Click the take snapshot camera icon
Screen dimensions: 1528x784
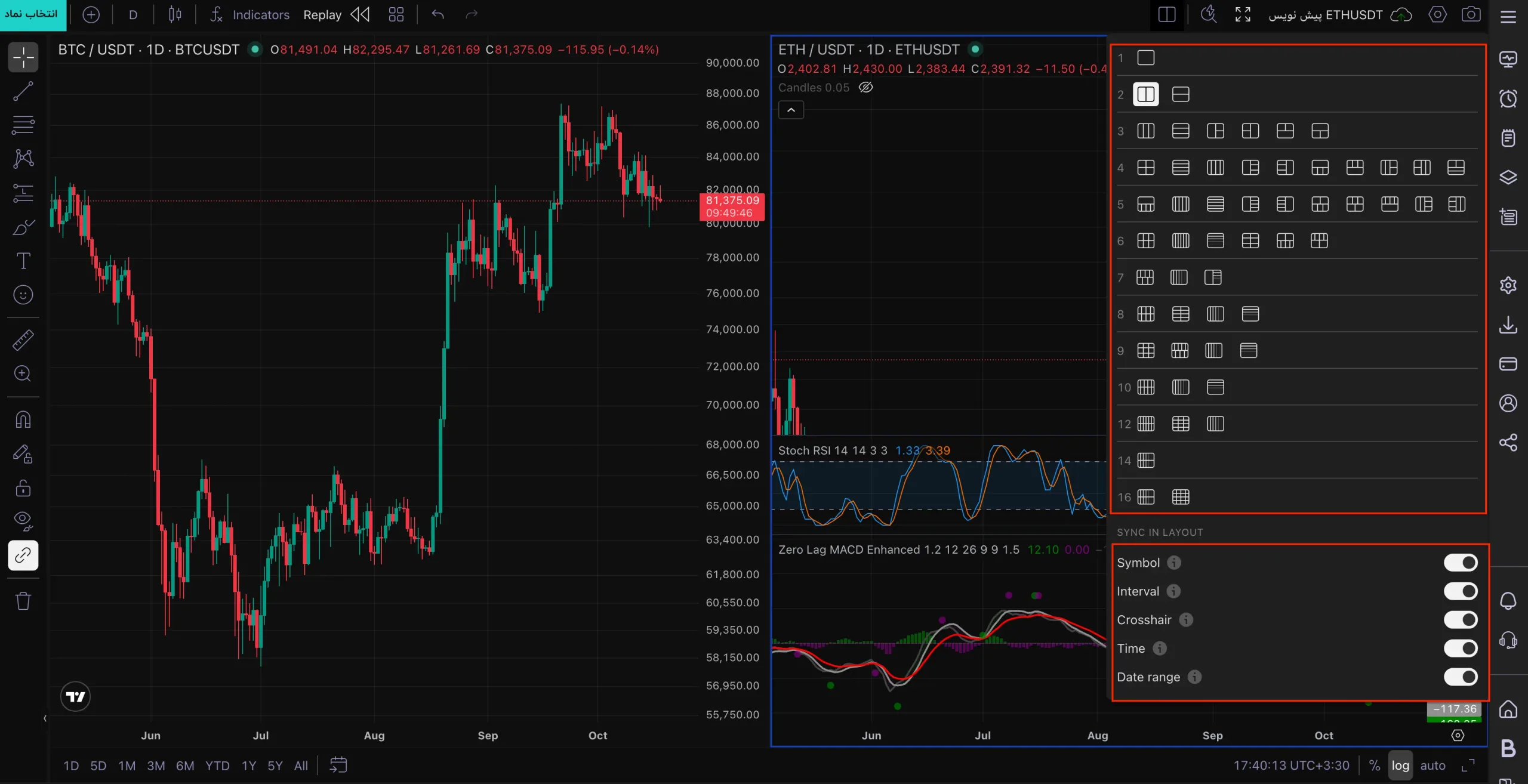1471,14
